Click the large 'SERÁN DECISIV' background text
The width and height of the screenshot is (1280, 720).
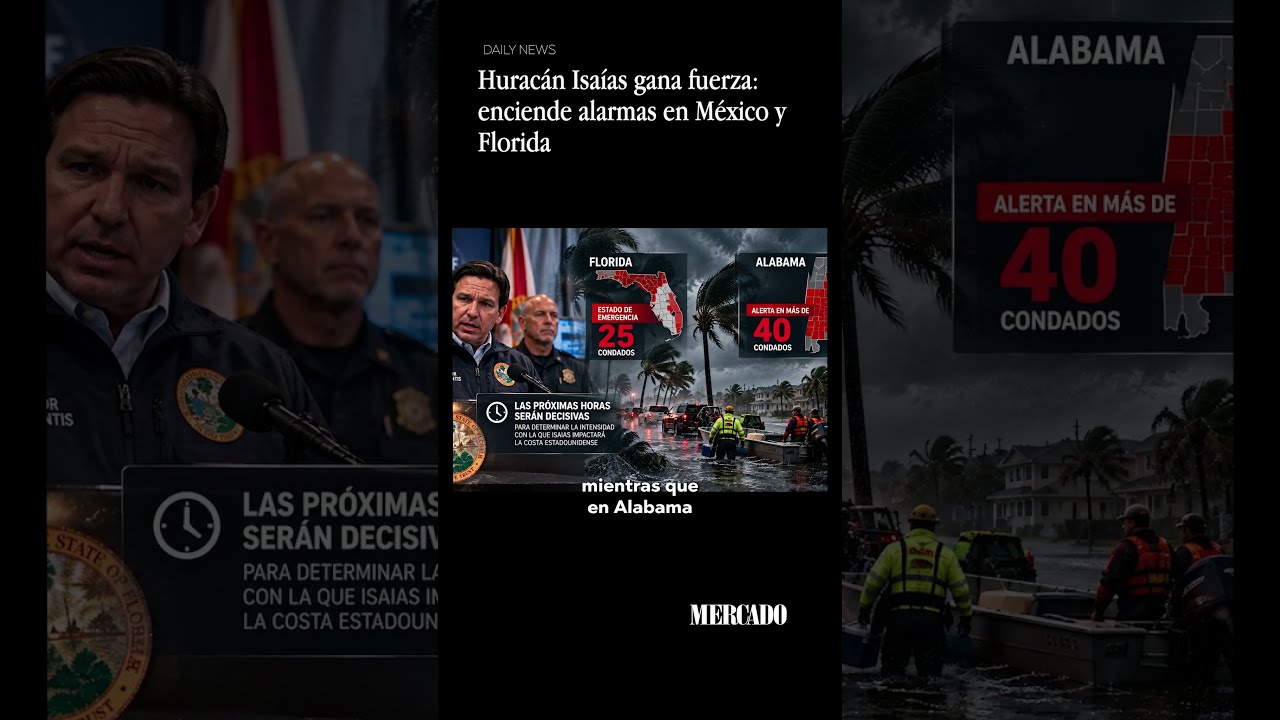point(340,537)
